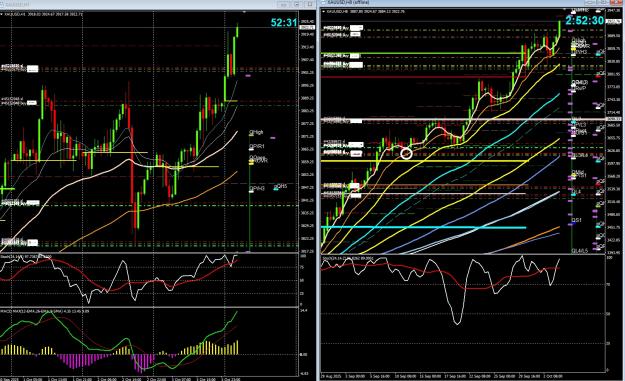Viewport: 625px width, 381px height.
Task: Click the Stoch indicator label in left window
Action: [26, 257]
